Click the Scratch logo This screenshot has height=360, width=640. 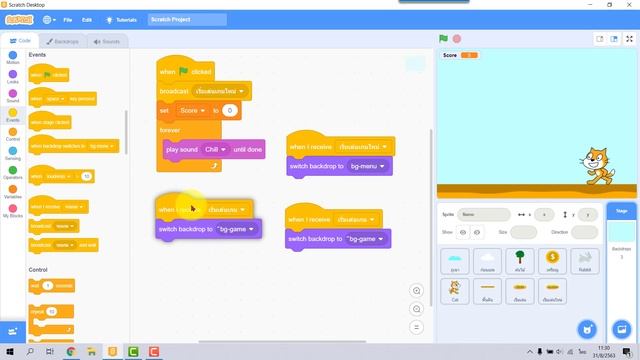[x=19, y=20]
